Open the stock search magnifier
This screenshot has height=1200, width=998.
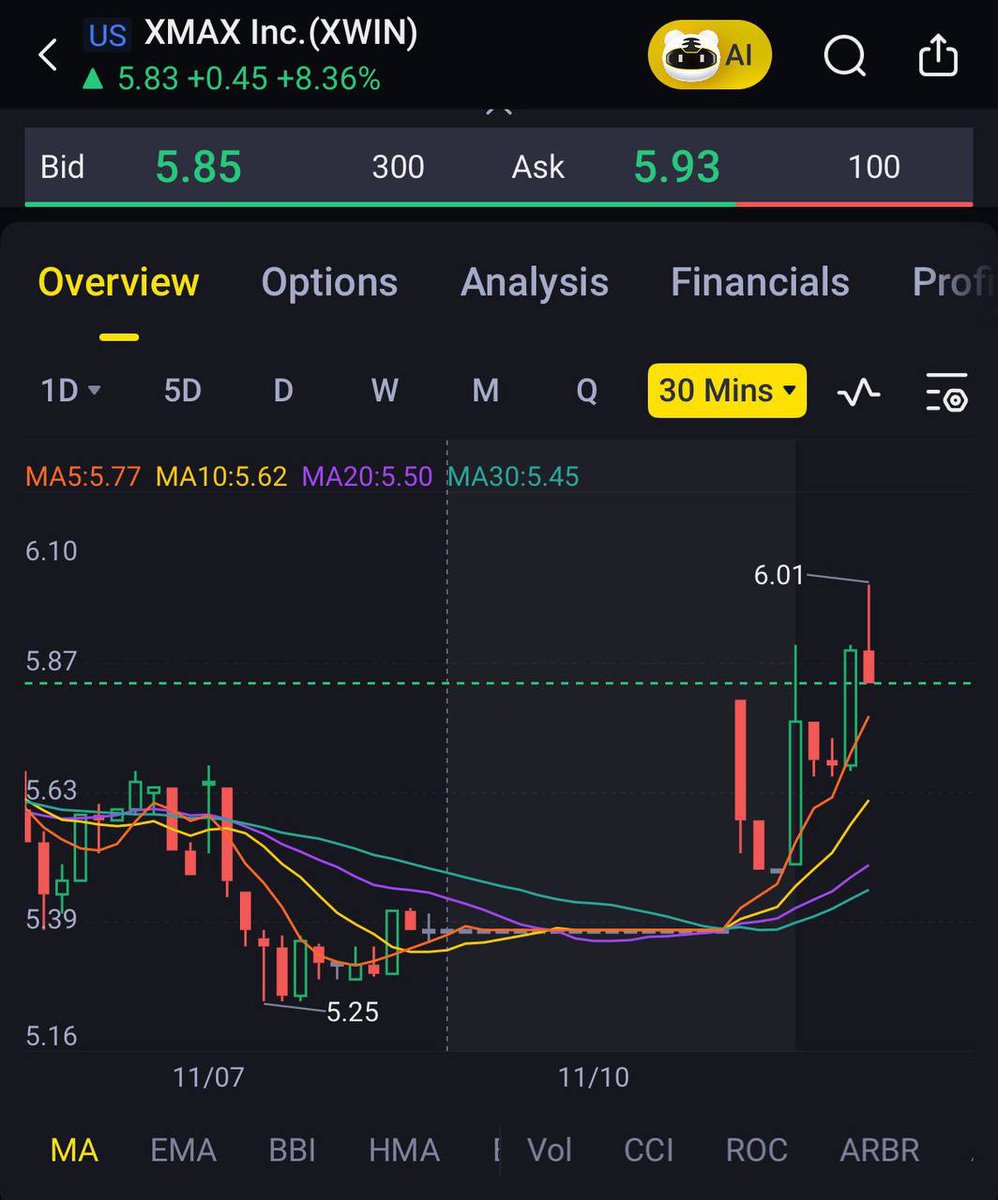pos(845,55)
